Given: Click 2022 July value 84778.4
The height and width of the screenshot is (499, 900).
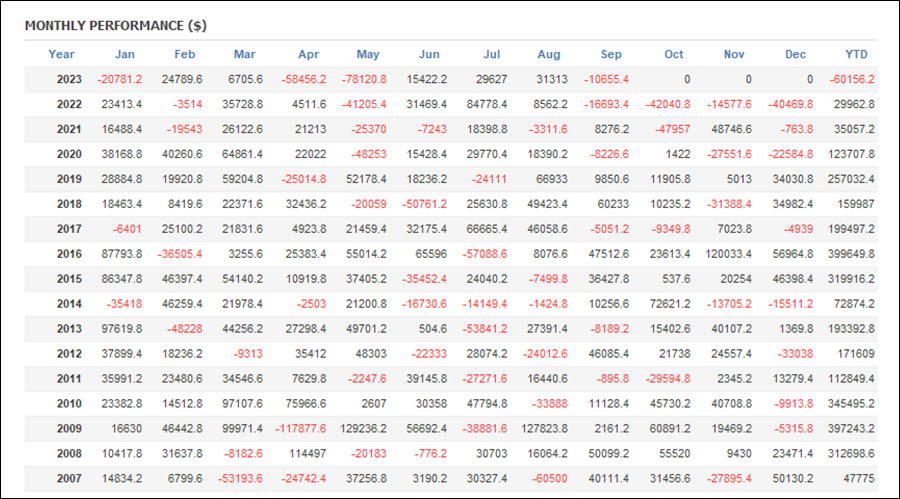Looking at the screenshot, I should [x=486, y=104].
